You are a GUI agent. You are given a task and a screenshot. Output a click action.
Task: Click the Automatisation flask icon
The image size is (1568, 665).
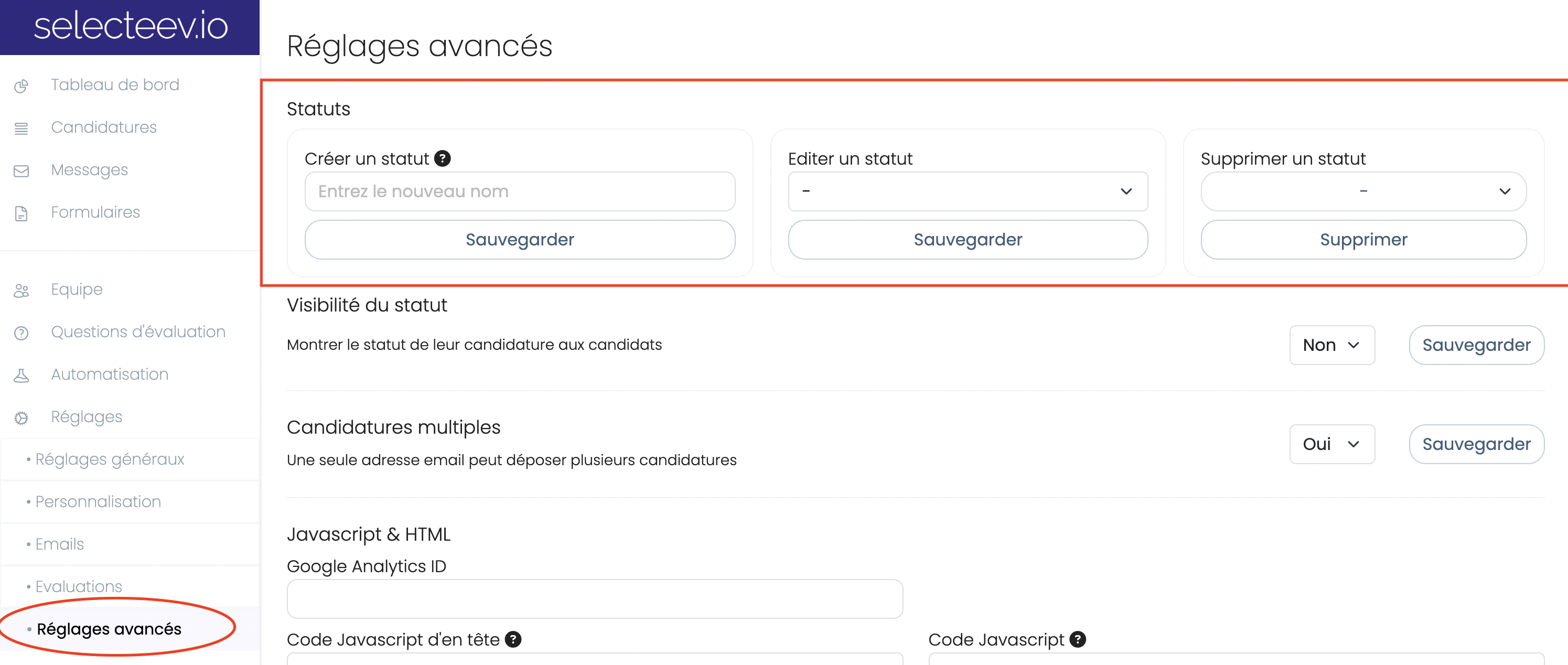[x=22, y=375]
